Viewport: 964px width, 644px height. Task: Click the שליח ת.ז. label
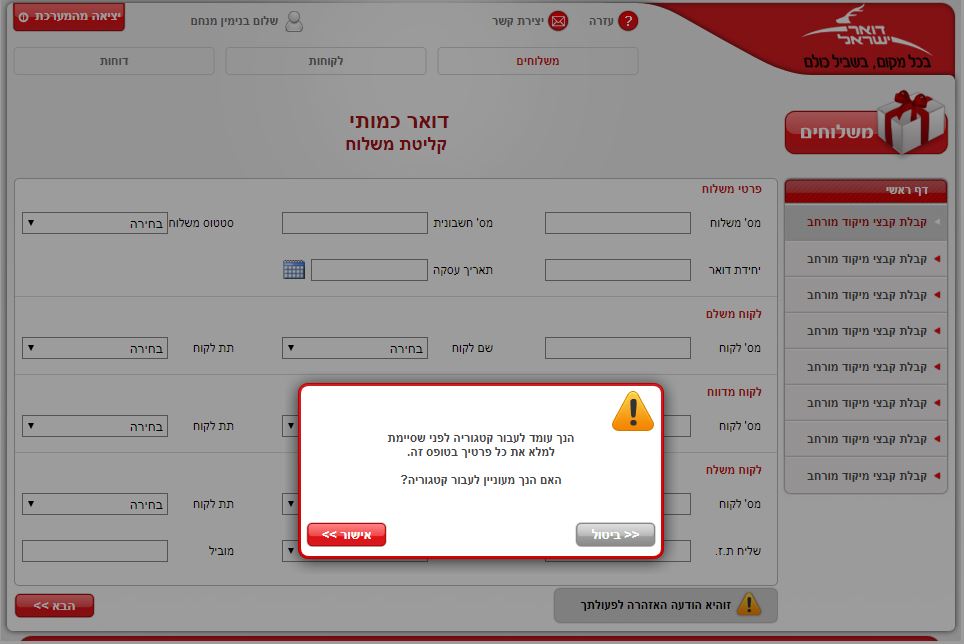pyautogui.click(x=738, y=551)
